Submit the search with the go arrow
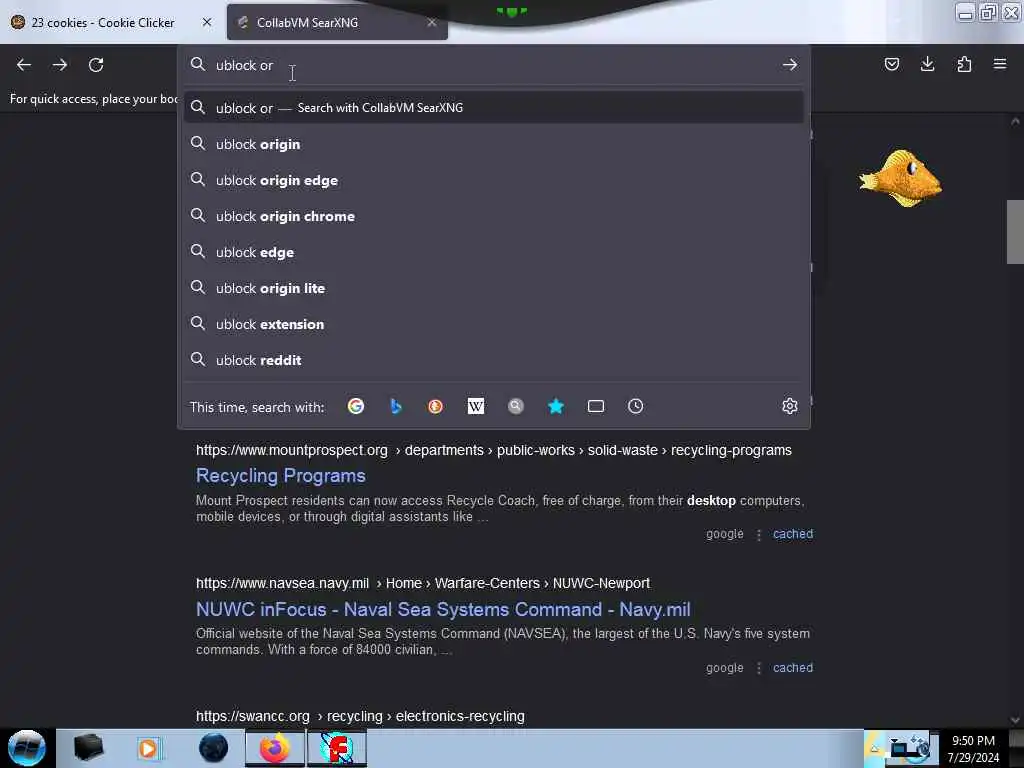The height and width of the screenshot is (768, 1024). pyautogui.click(x=790, y=65)
